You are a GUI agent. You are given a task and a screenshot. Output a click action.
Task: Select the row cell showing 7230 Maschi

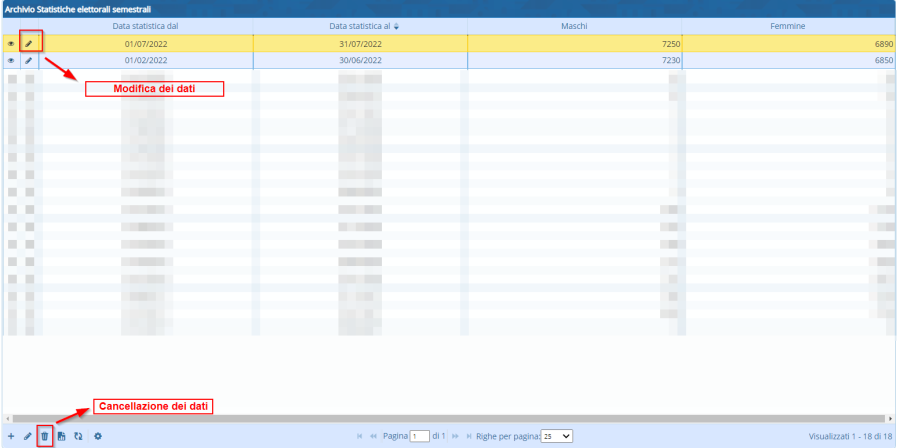tap(575, 60)
